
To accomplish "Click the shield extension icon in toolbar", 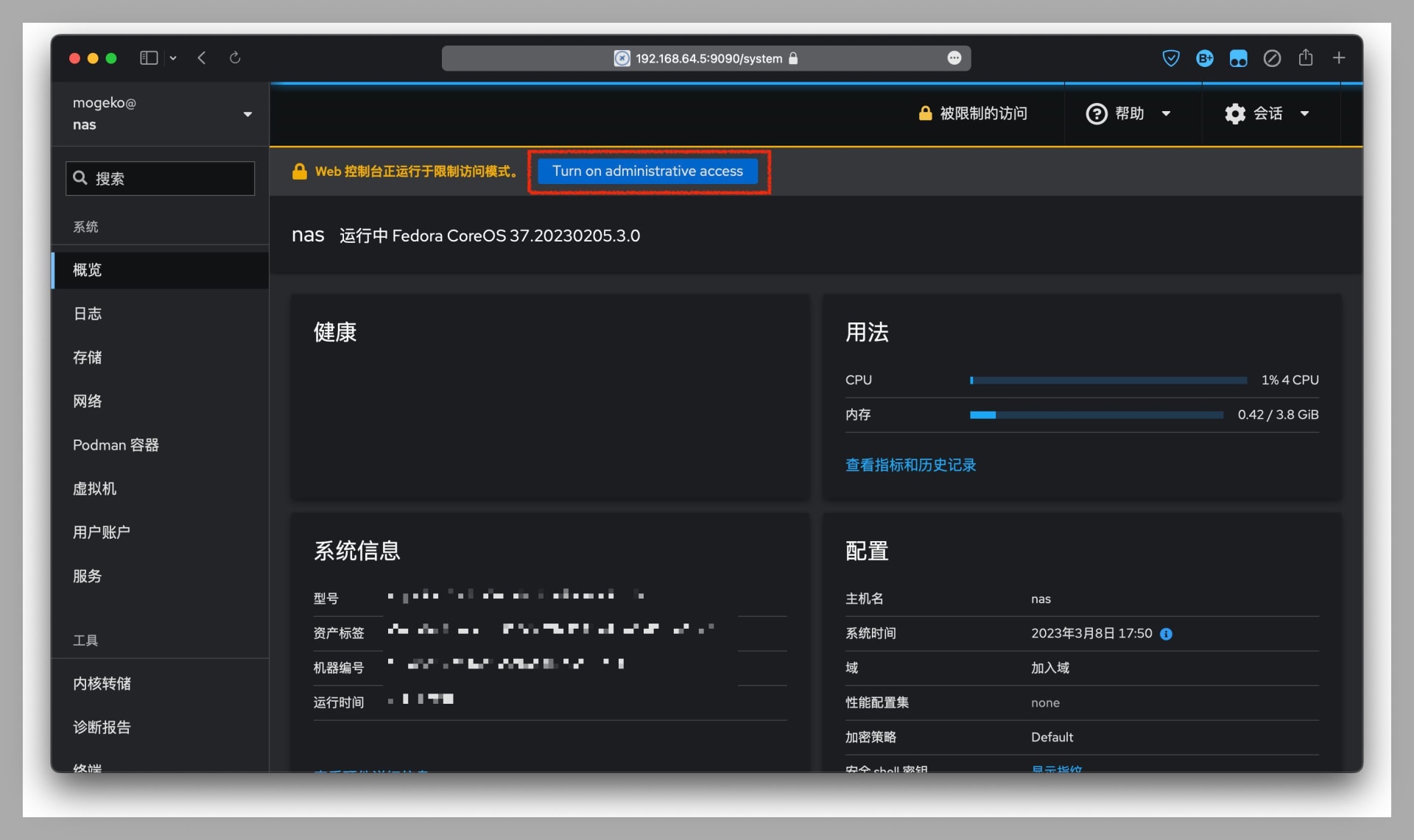I will (1170, 58).
